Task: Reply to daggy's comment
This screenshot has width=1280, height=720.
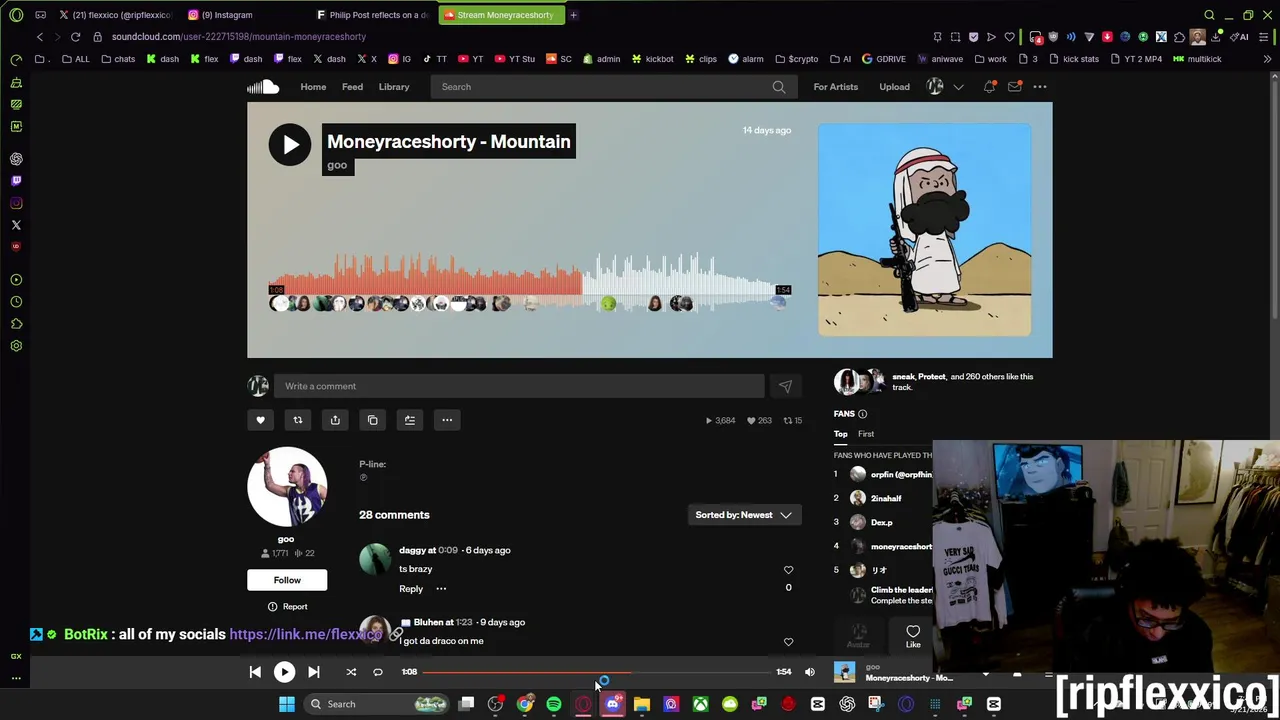Action: pos(411,589)
